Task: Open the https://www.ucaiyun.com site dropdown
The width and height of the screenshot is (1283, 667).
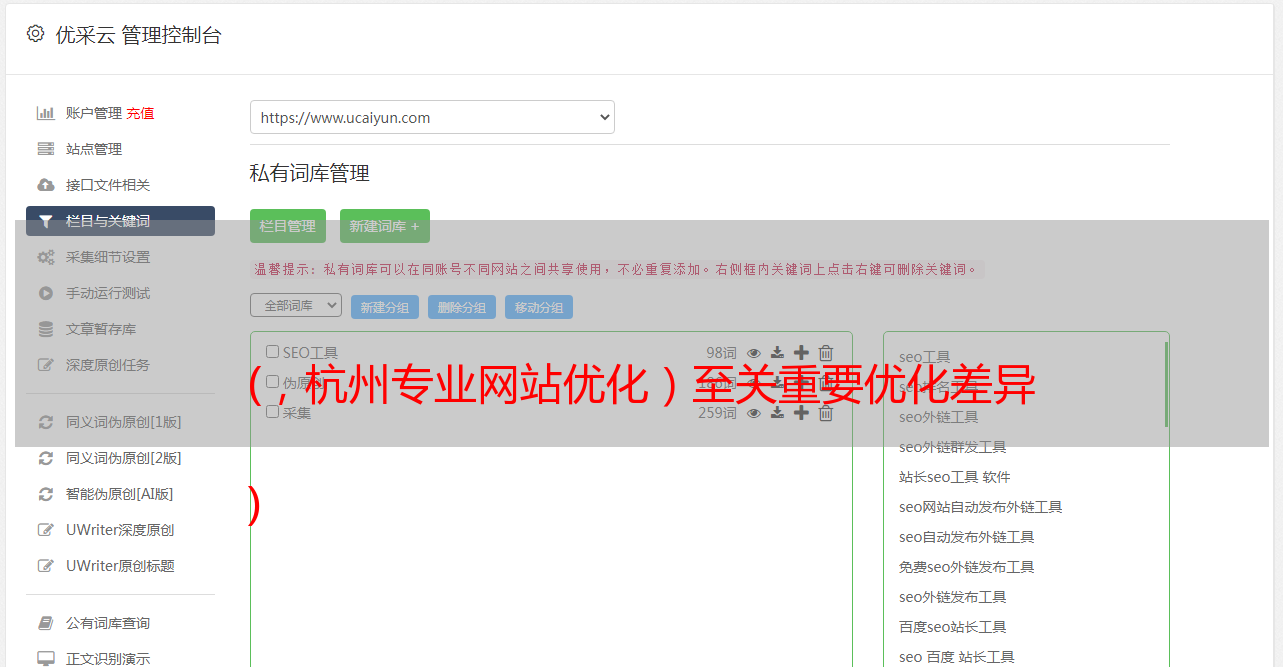Action: [x=432, y=117]
